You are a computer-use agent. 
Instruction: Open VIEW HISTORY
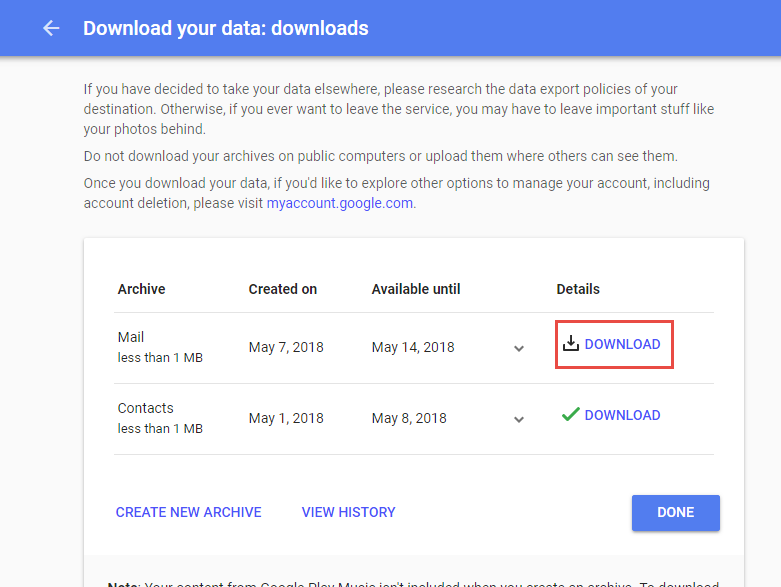click(348, 512)
